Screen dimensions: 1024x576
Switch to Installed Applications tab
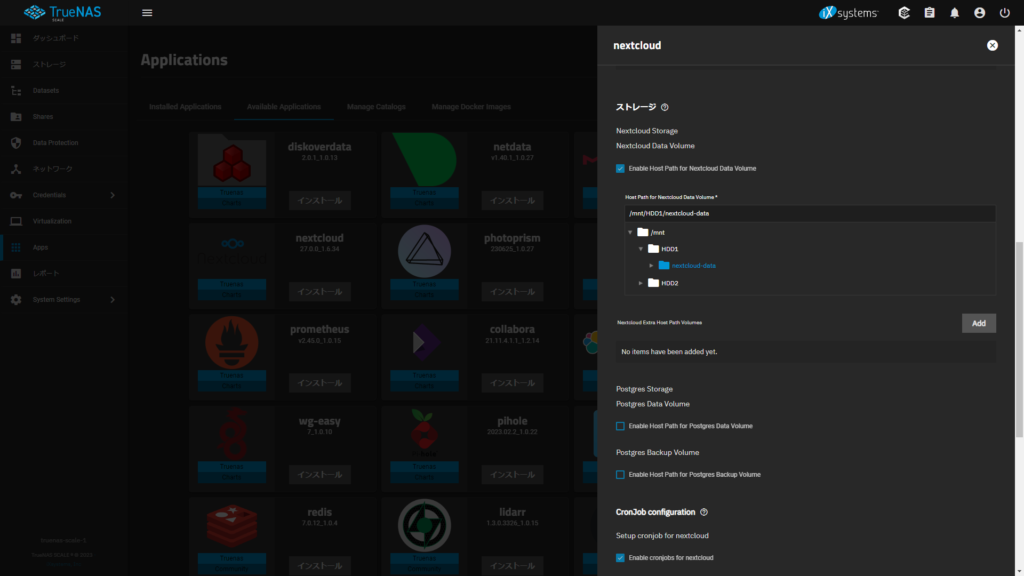pos(185,107)
